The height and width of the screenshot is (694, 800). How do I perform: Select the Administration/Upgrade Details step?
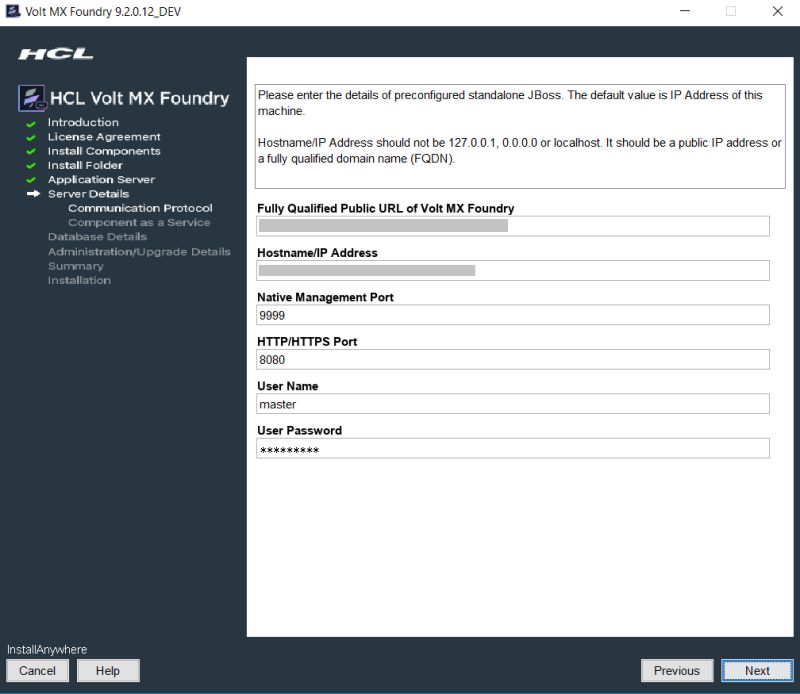(x=139, y=252)
